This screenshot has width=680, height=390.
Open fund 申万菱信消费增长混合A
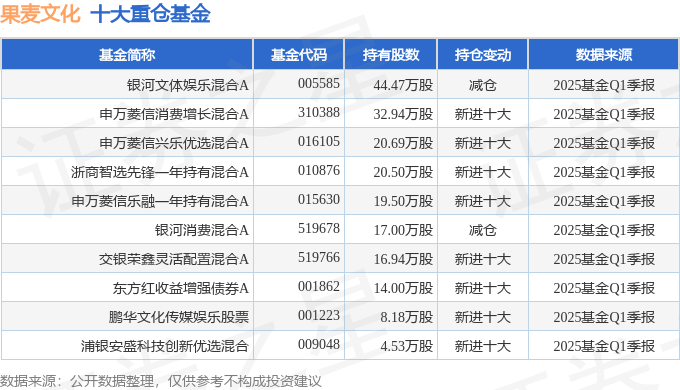click(x=174, y=114)
